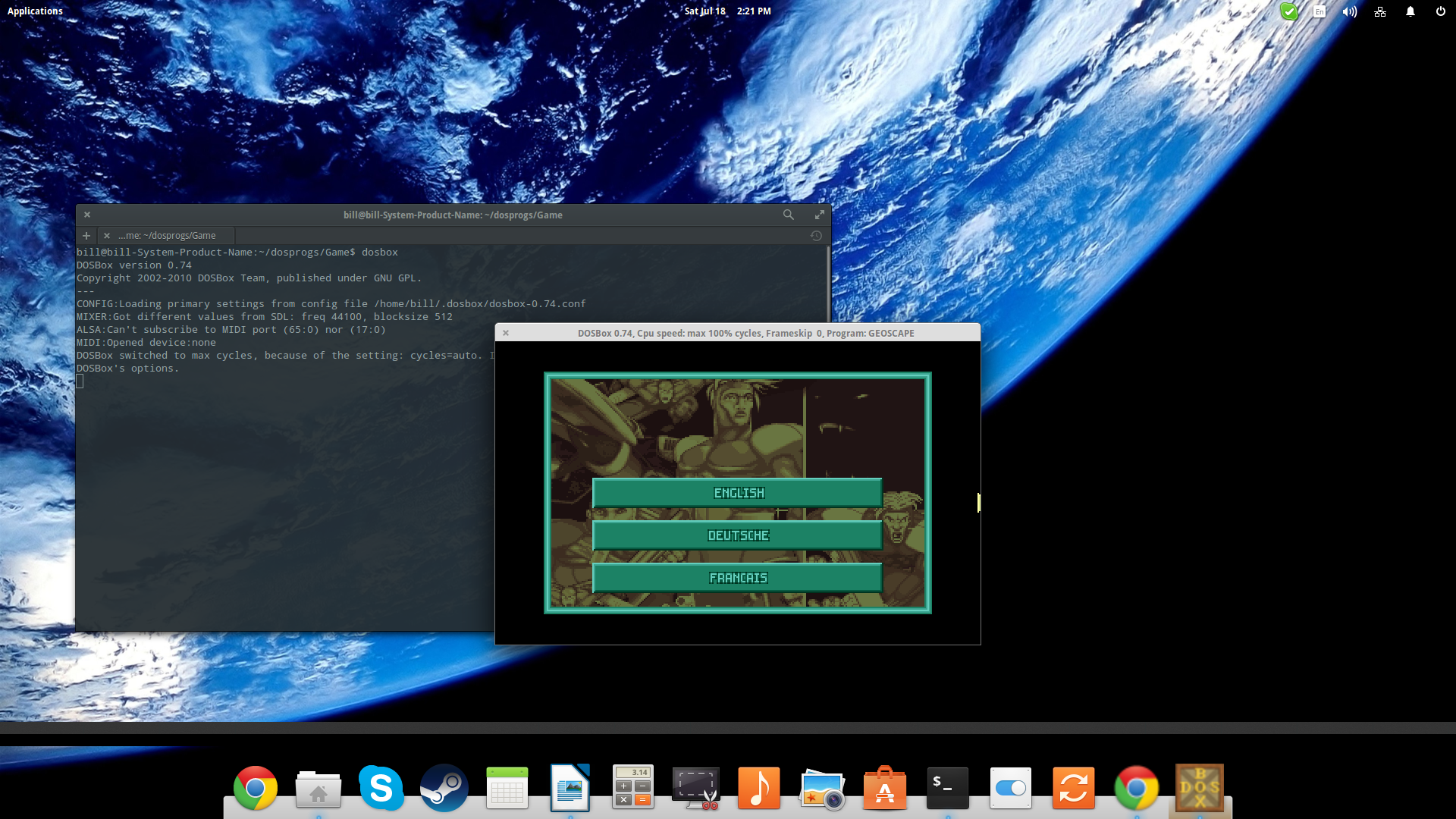1456x819 pixels.
Task: Close the DOSBox window
Action: point(506,333)
